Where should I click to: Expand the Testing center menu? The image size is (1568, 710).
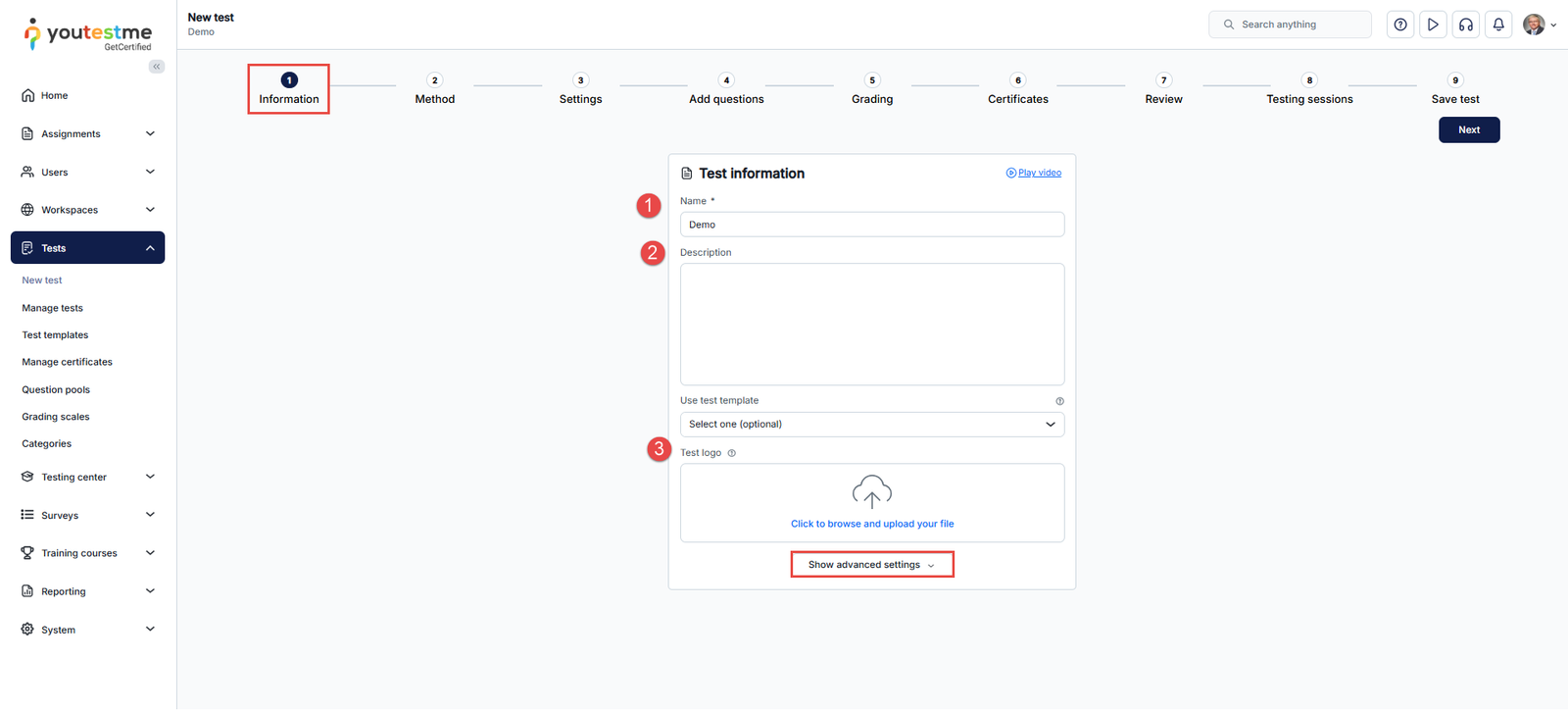tap(87, 478)
